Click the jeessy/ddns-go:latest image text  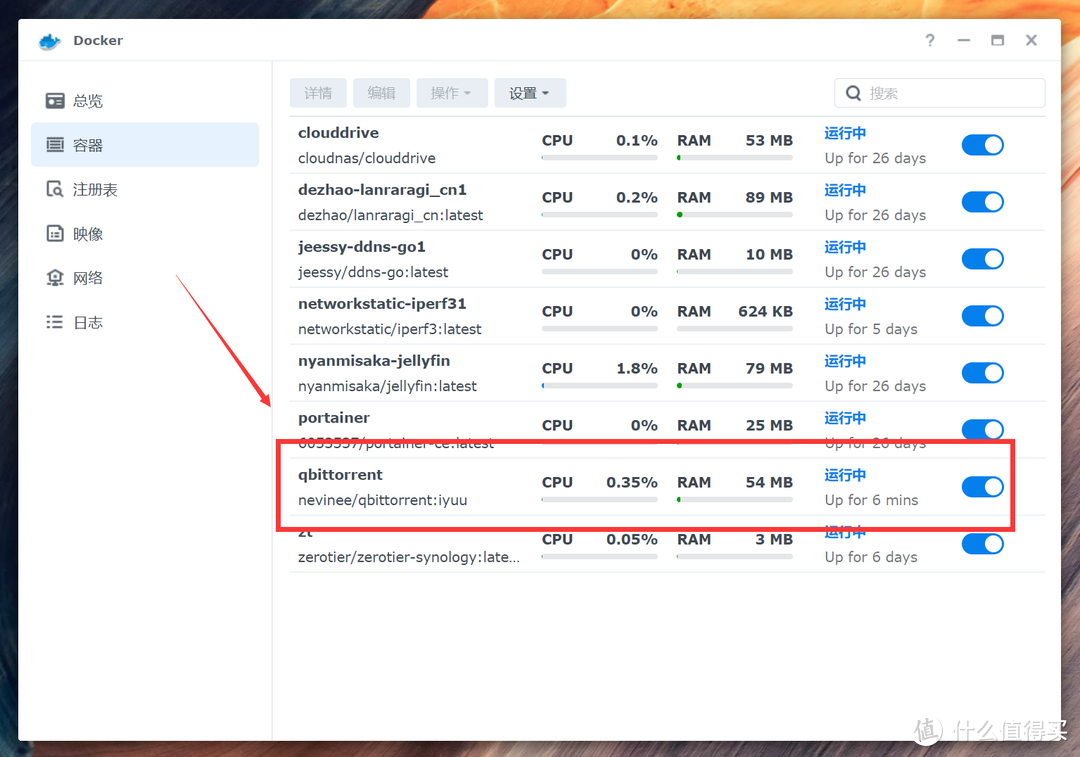tap(373, 272)
